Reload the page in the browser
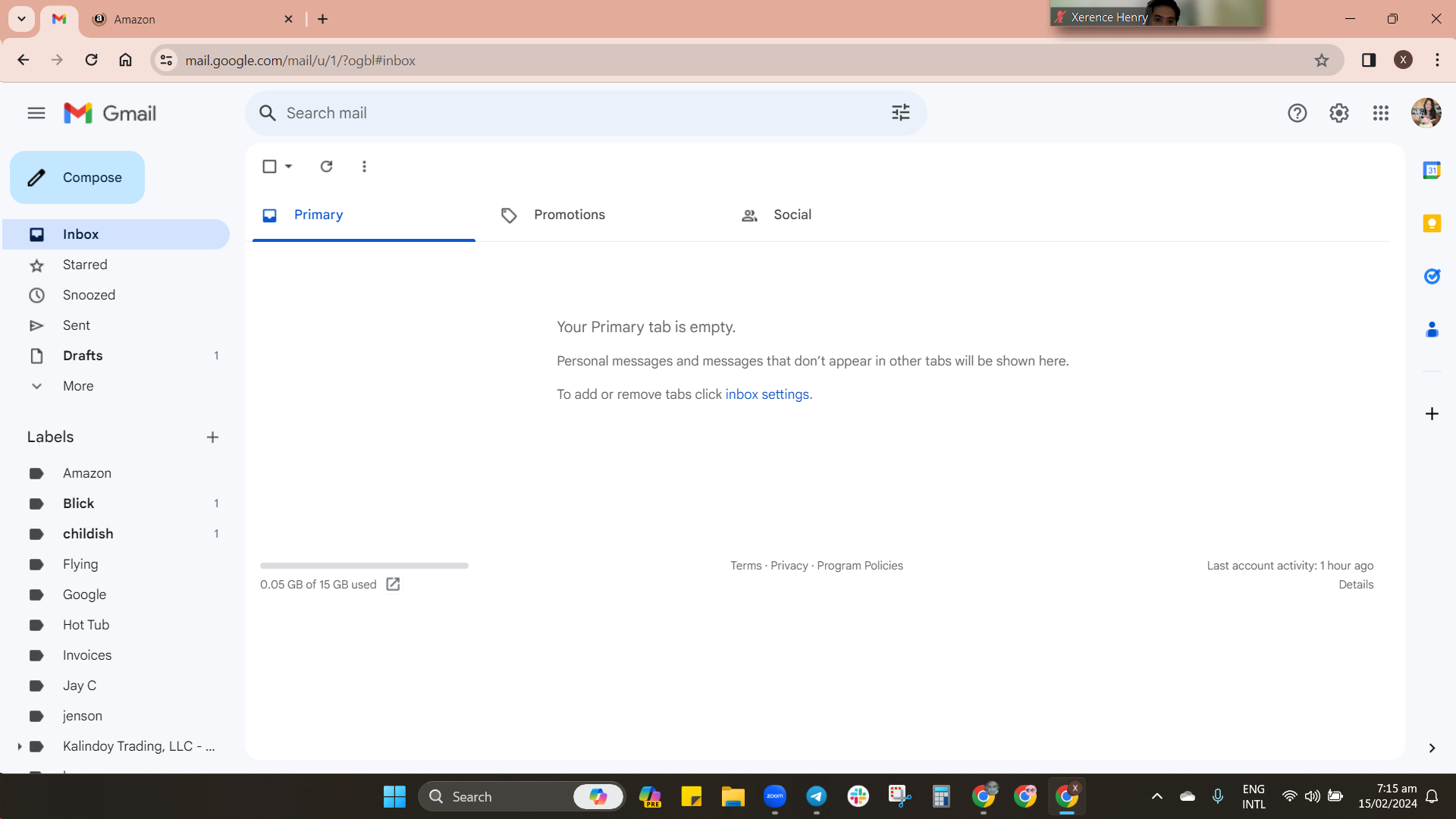This screenshot has height=819, width=1456. pos(91,60)
